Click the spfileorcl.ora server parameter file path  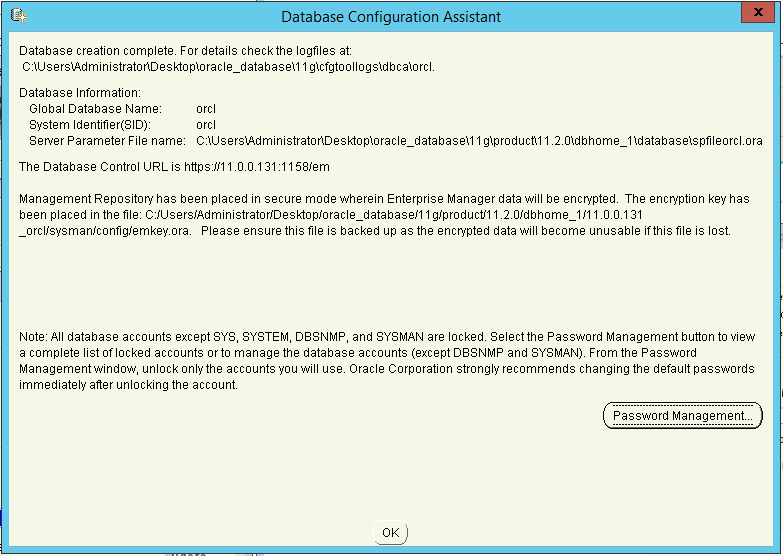click(x=479, y=141)
